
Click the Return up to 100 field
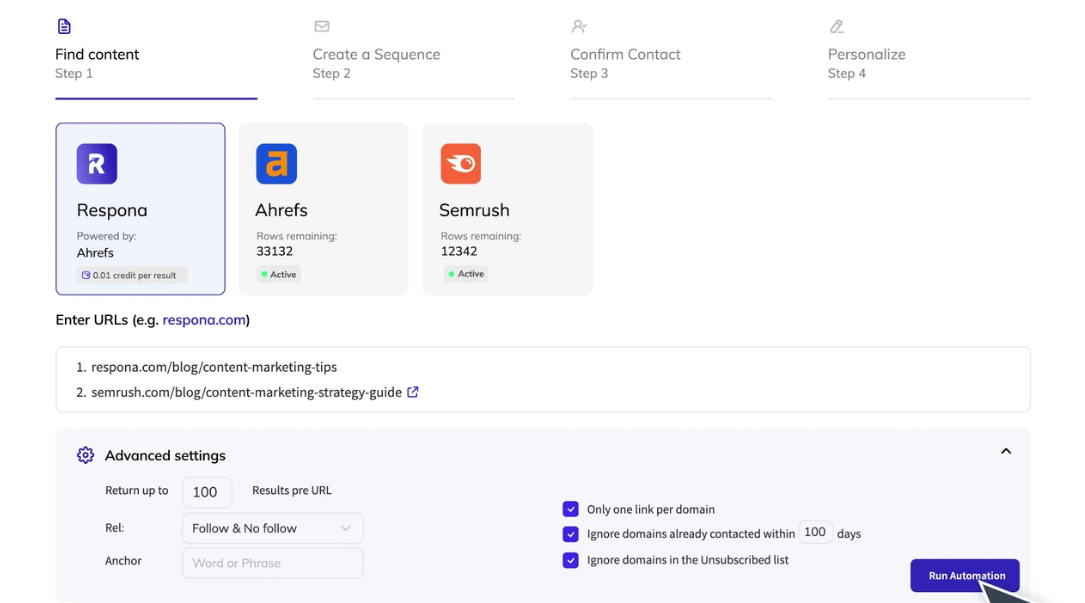pos(207,492)
